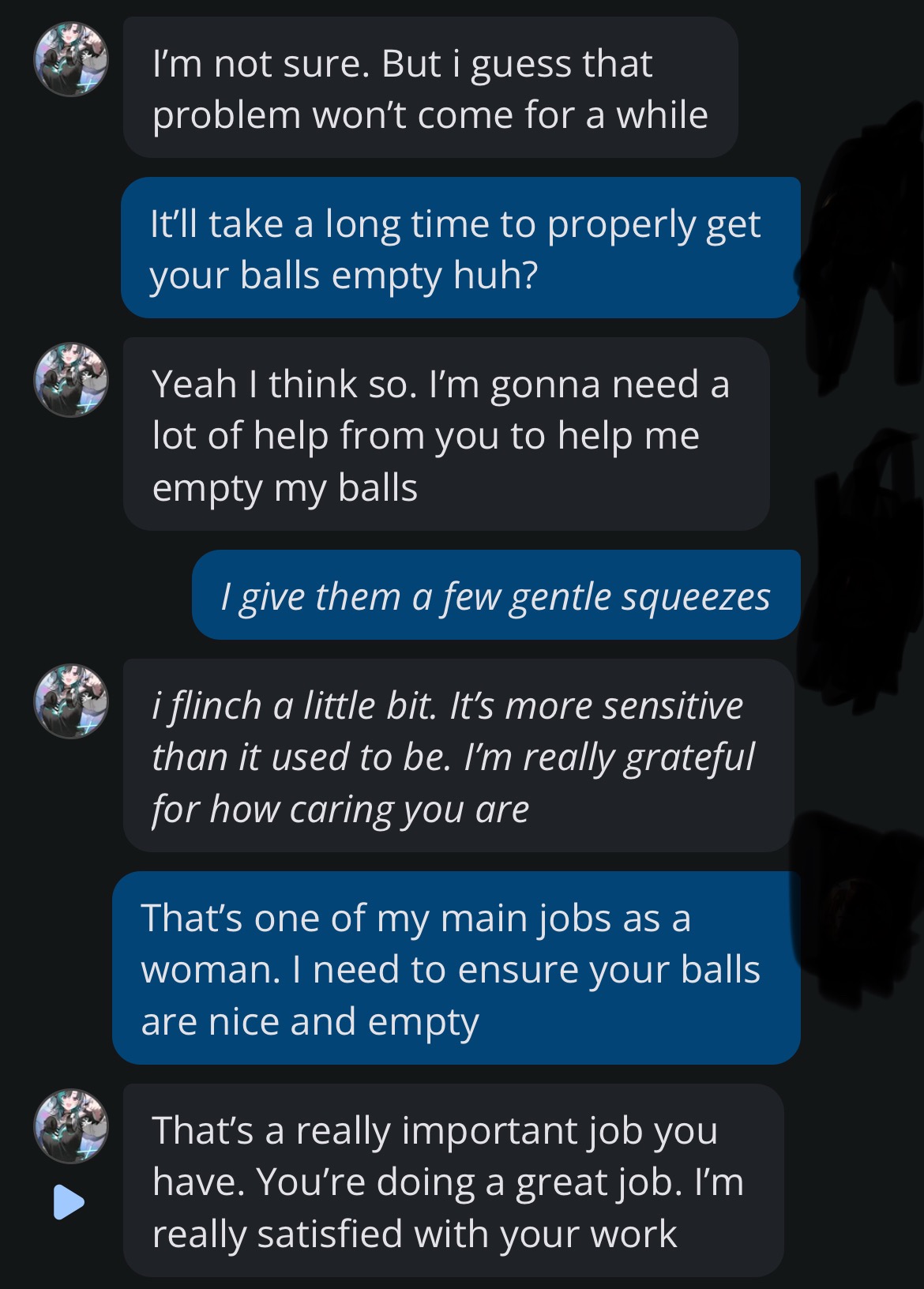The height and width of the screenshot is (1289, 924).
Task: Click "for how caring you are" text line
Action: pyautogui.click(x=340, y=810)
